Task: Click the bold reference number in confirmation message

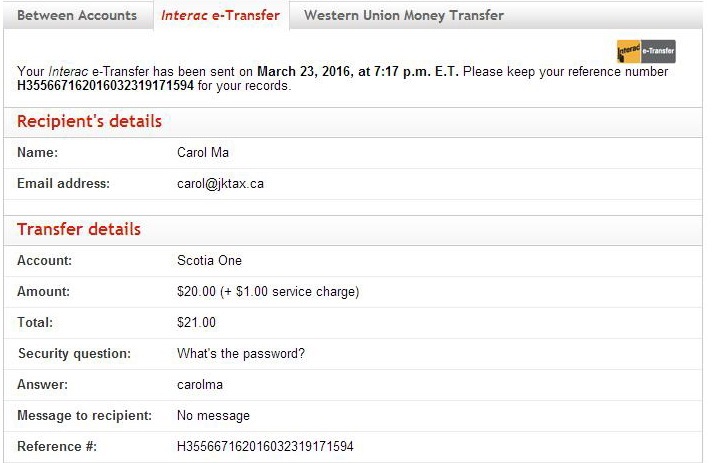Action: tap(106, 86)
